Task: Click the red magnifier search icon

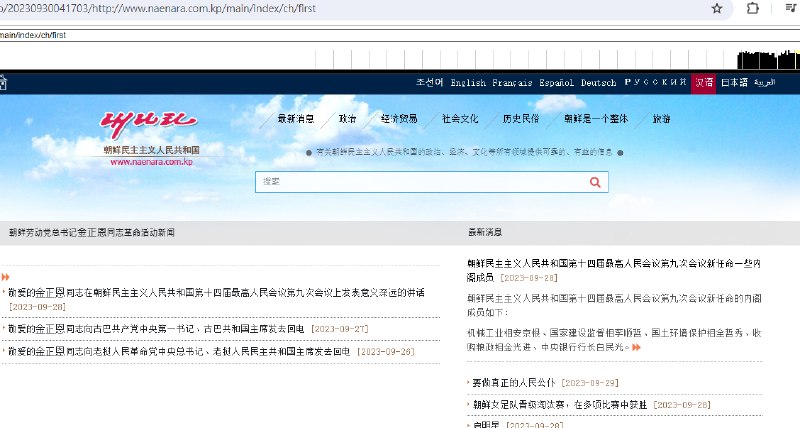Action: pos(595,182)
